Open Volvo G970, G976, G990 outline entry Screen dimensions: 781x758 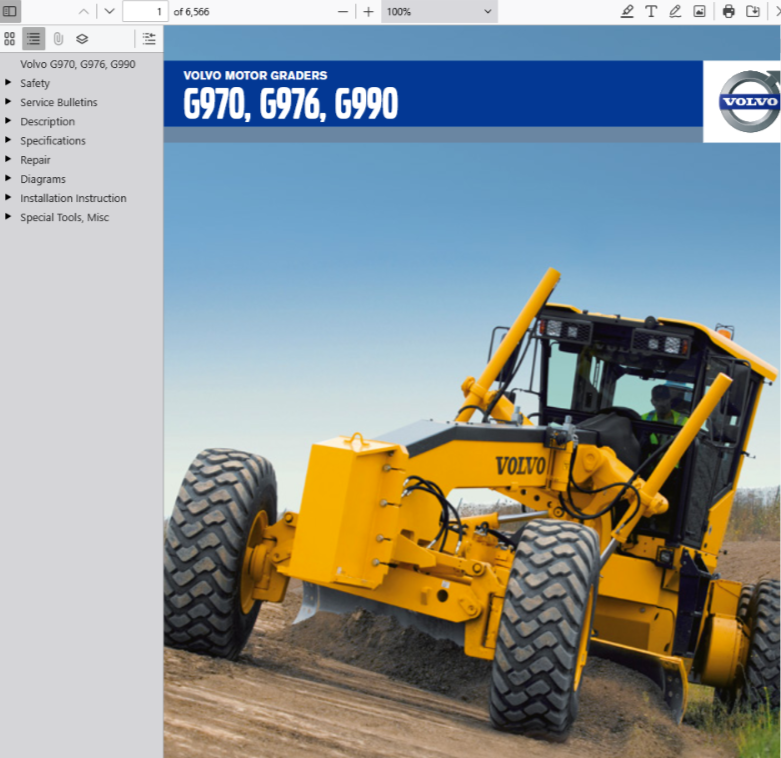pos(78,64)
